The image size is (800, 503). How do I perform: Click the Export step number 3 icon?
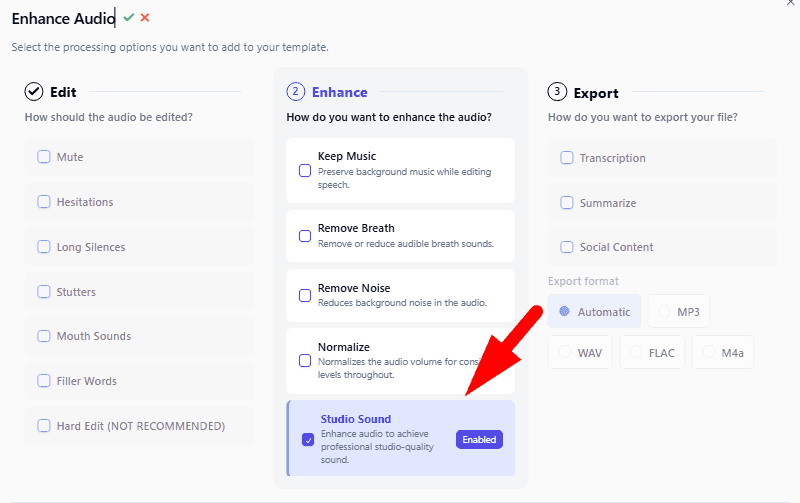(x=557, y=92)
